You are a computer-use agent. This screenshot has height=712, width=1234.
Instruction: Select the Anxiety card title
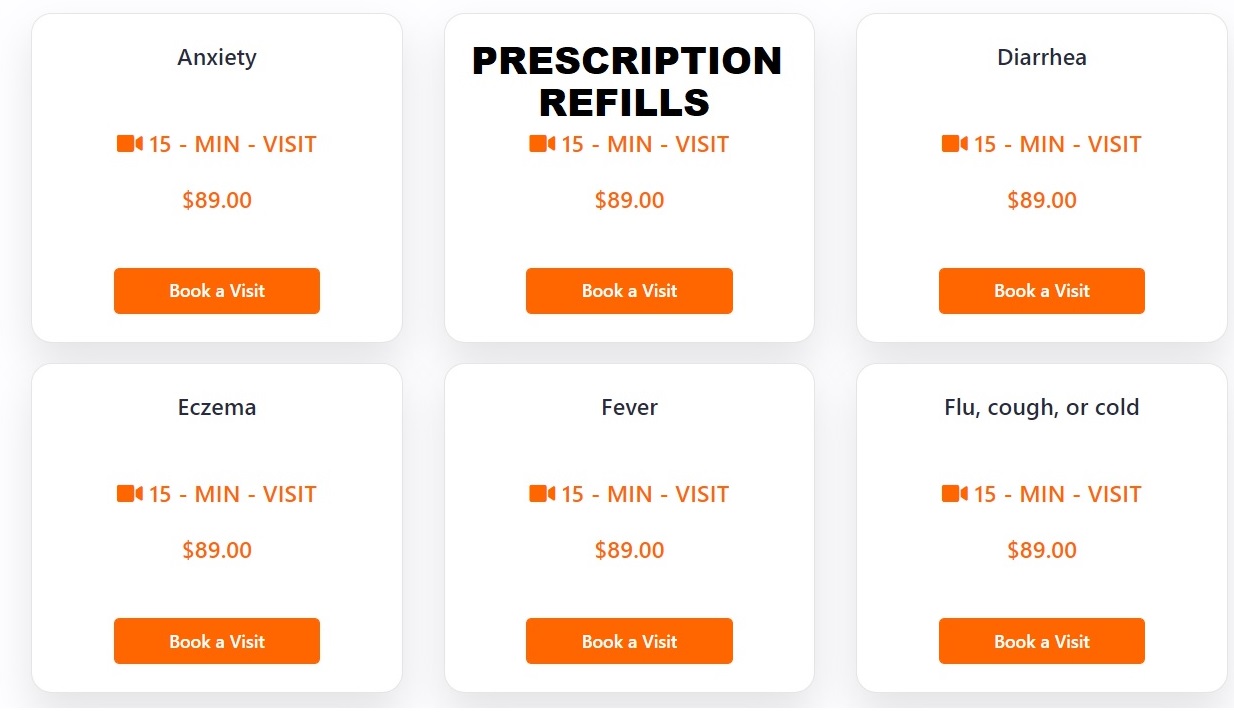[217, 57]
